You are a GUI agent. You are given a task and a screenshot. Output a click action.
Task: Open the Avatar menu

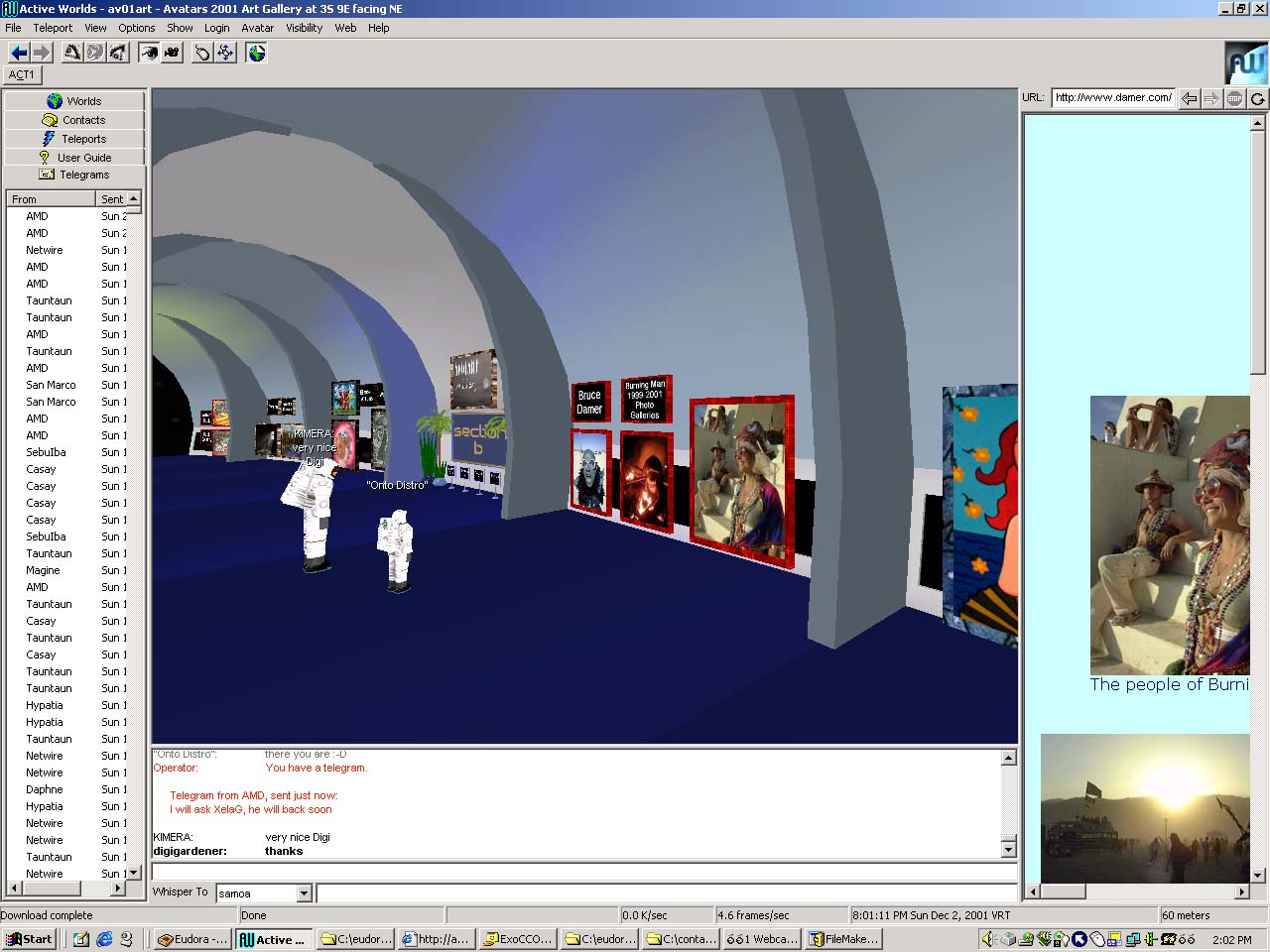[257, 28]
